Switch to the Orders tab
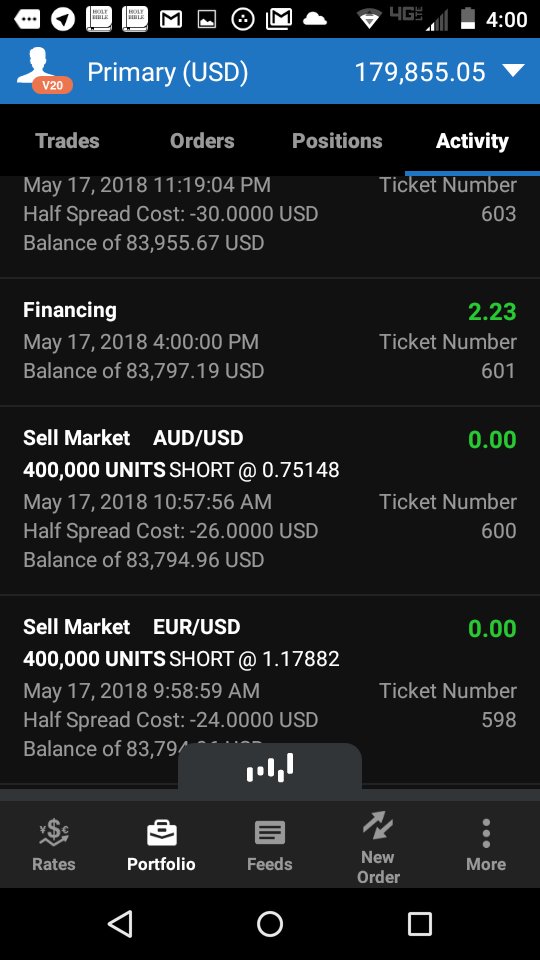The image size is (540, 960). 202,141
